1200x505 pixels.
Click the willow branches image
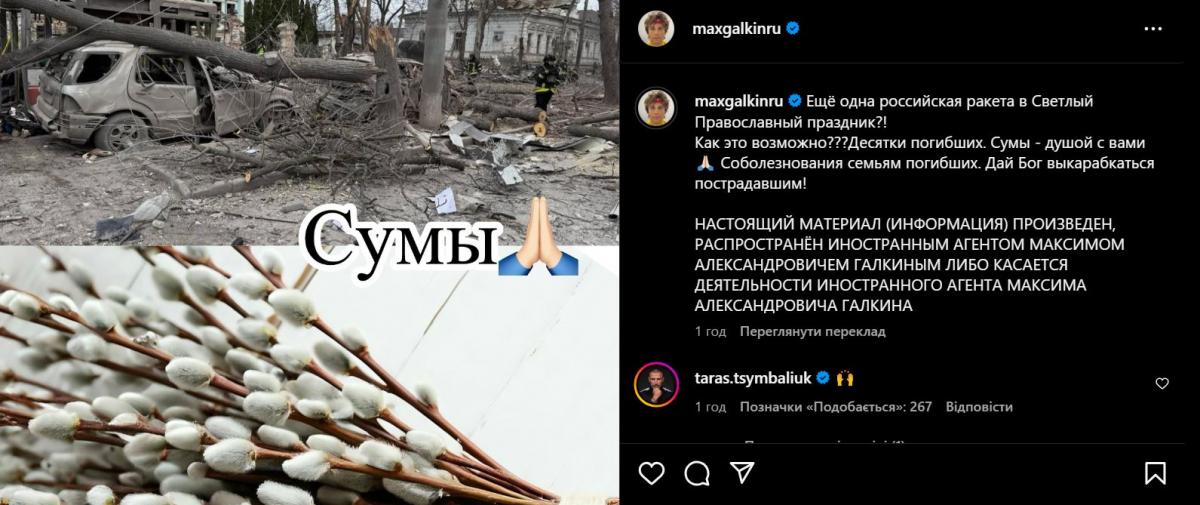coord(309,375)
